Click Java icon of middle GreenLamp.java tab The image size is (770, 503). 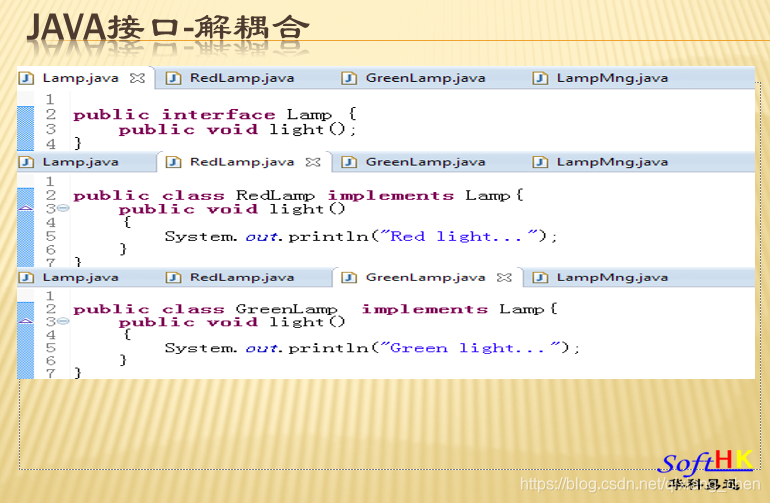pos(349,162)
